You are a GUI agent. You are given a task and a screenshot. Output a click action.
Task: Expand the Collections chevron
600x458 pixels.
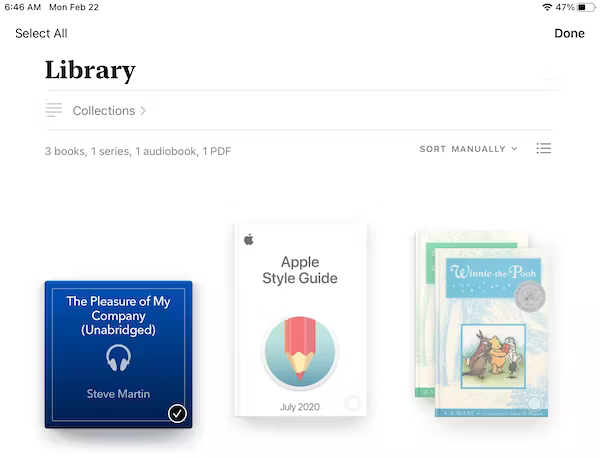[x=143, y=110]
